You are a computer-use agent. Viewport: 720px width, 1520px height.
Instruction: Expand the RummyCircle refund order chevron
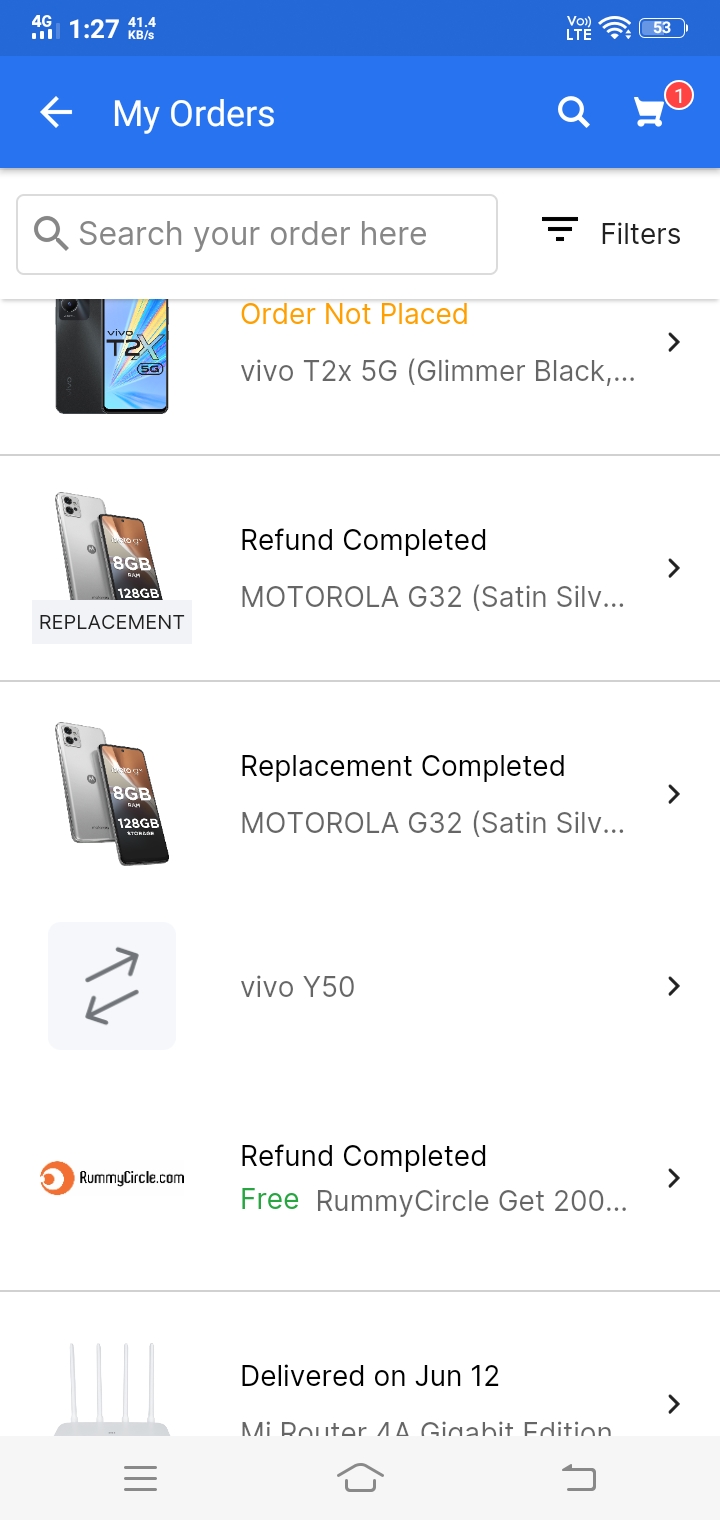[x=674, y=1178]
